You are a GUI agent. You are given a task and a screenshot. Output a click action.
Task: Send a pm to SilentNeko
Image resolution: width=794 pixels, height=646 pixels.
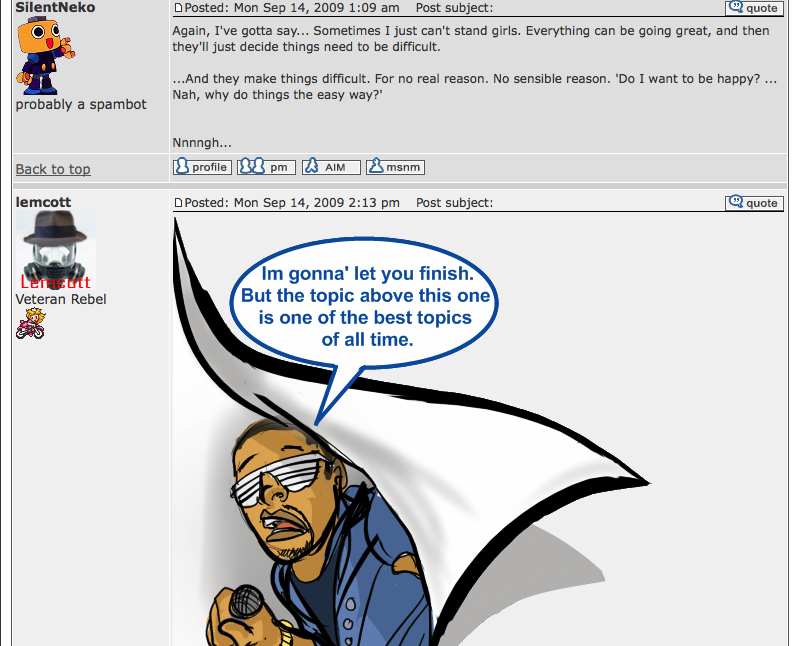tap(266, 167)
